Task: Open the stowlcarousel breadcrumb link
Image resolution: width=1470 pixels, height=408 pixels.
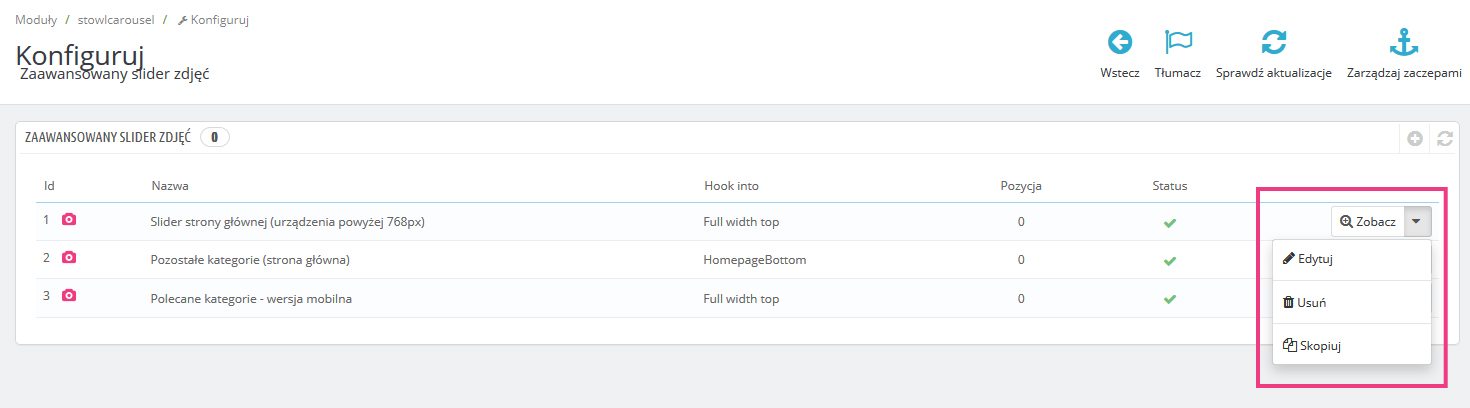Action: point(114,19)
